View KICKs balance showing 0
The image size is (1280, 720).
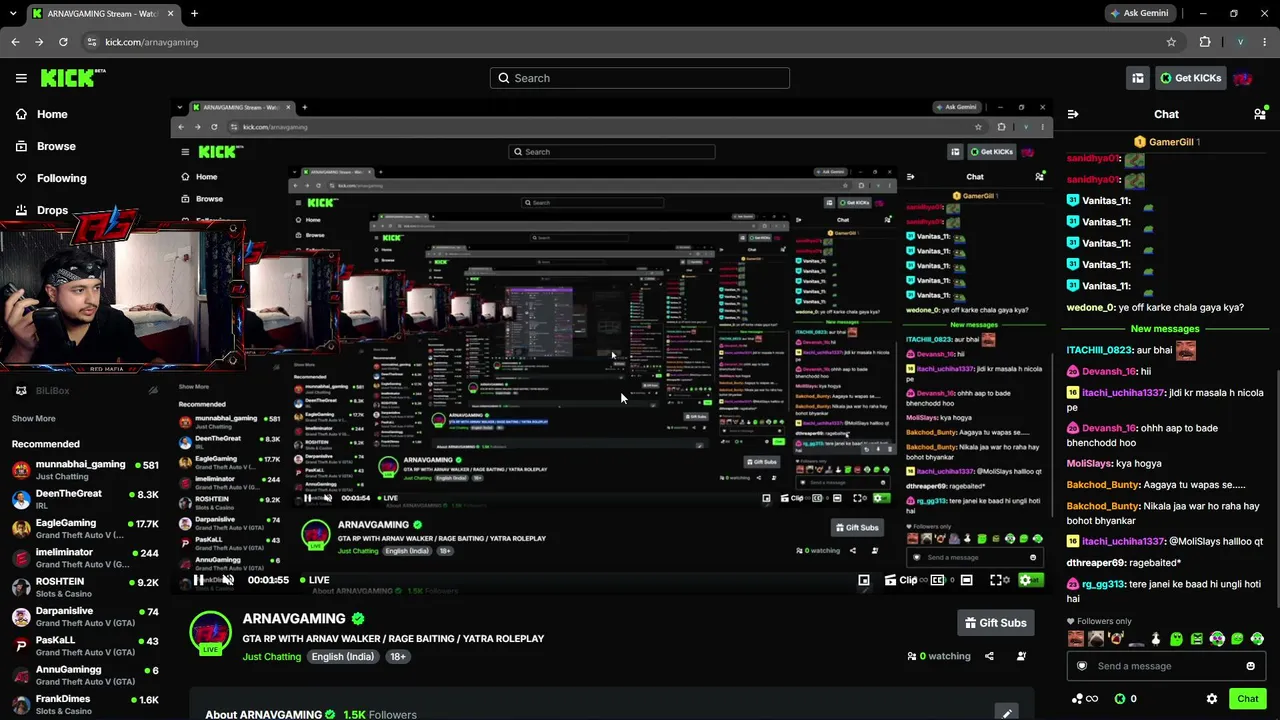tap(1126, 699)
